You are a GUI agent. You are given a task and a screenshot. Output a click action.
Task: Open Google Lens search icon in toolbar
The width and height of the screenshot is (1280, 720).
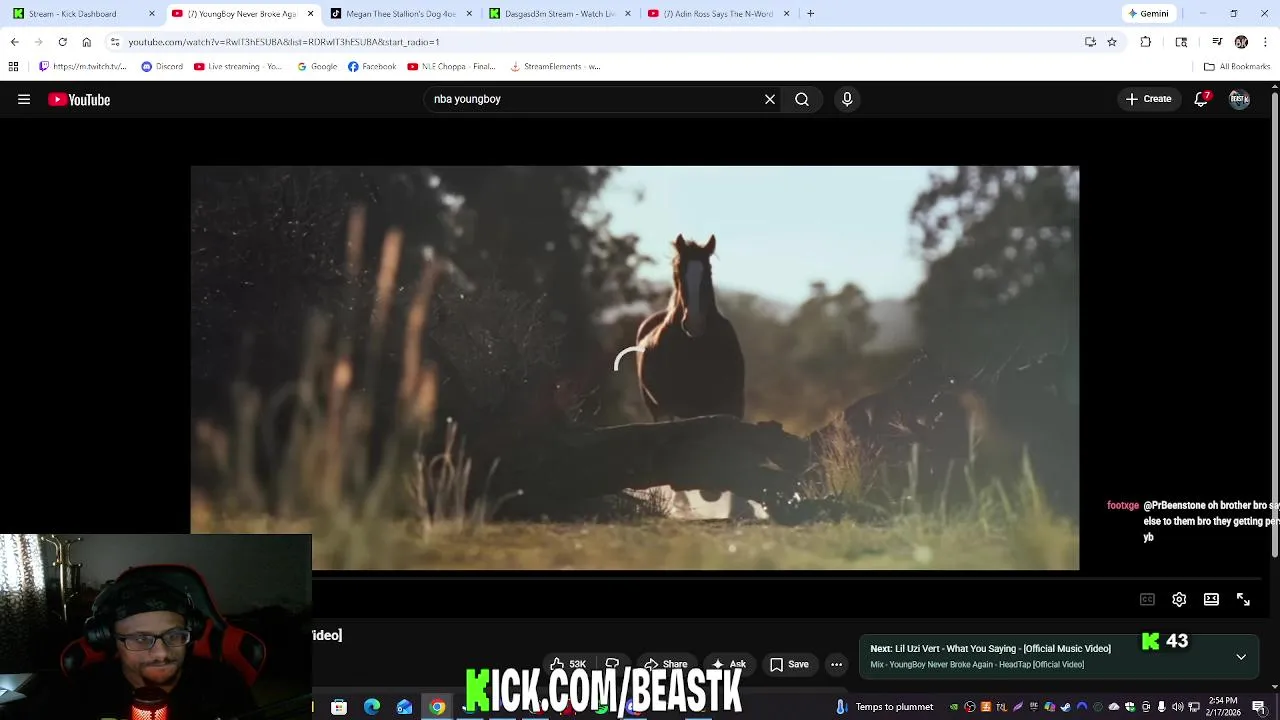tap(1181, 42)
